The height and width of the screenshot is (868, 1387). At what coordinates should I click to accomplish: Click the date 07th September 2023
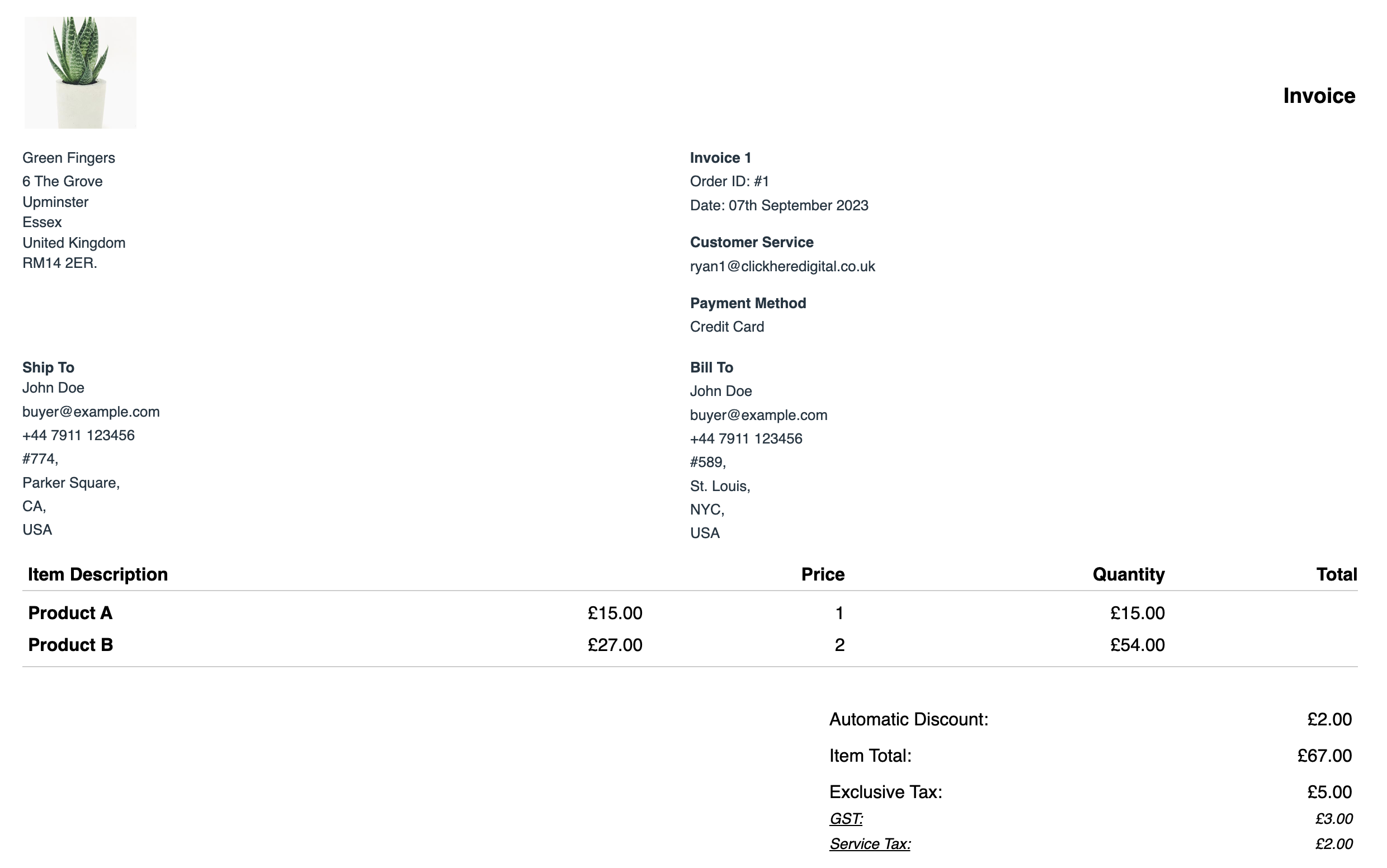coord(798,205)
